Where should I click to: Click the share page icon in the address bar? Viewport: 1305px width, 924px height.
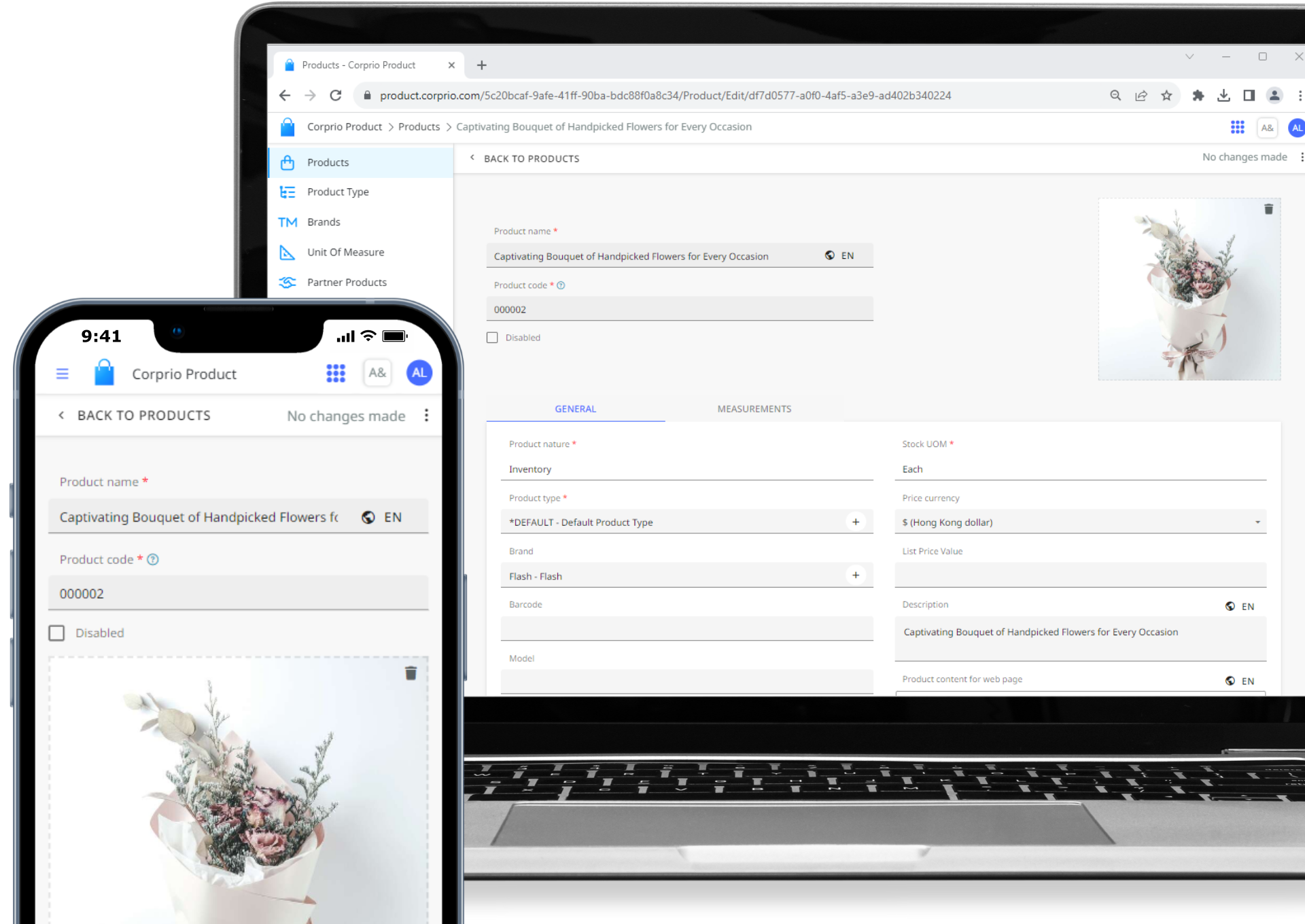point(1141,96)
